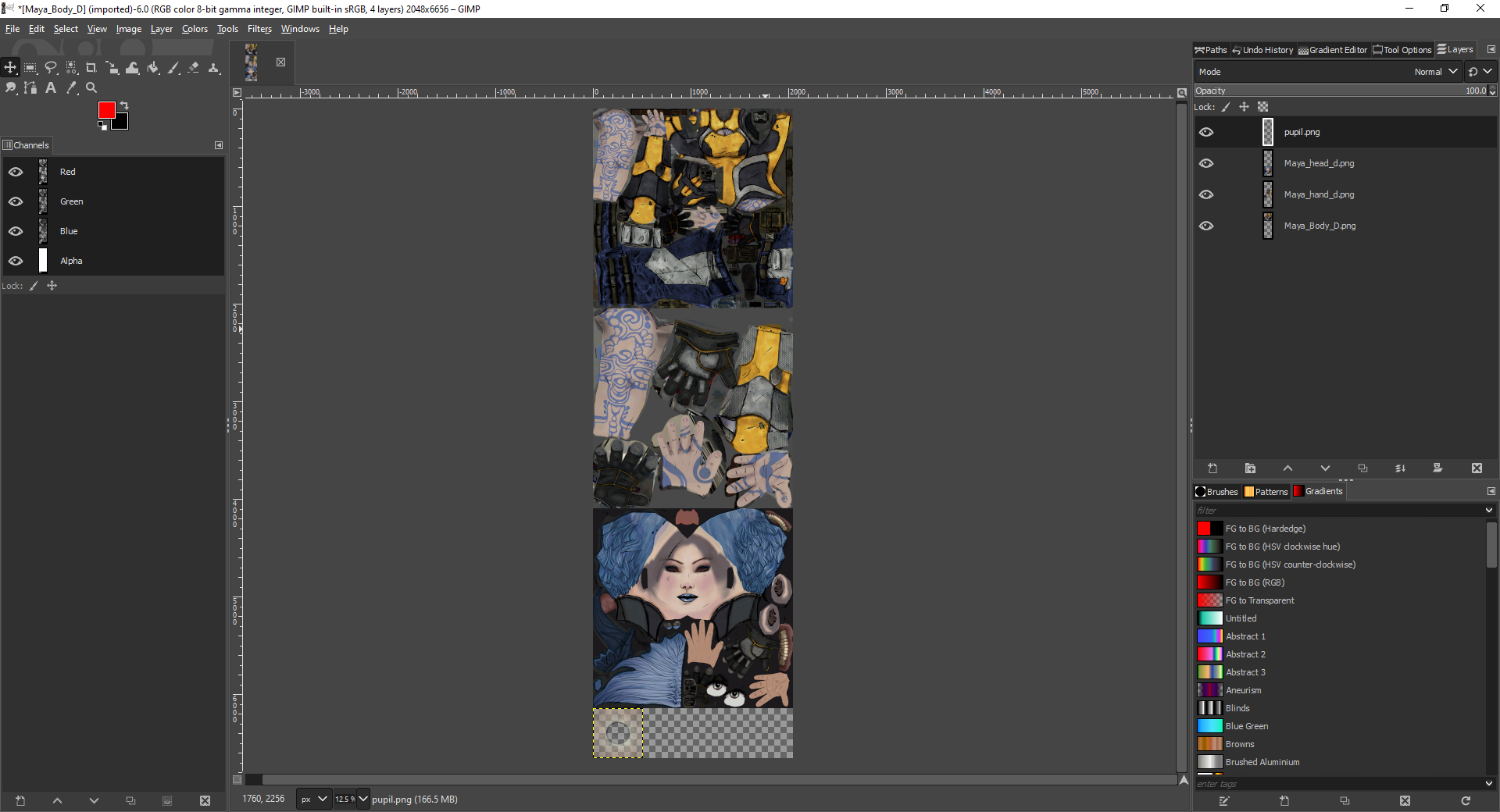Screen dimensions: 1500x812
Task: Select the Free Select lasso tool
Action: tap(51, 68)
